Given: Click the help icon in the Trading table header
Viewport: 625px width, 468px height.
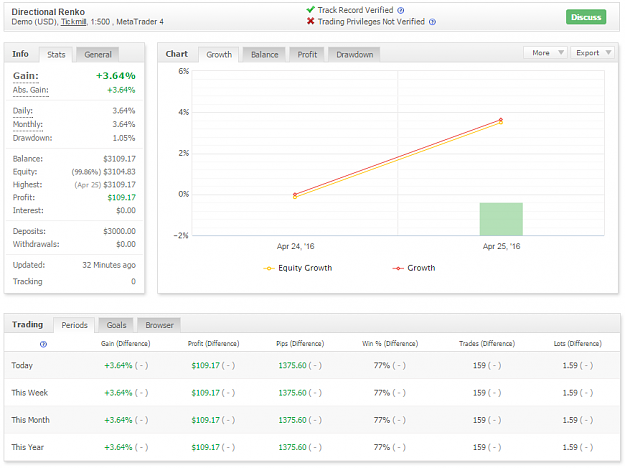Looking at the screenshot, I should point(43,344).
